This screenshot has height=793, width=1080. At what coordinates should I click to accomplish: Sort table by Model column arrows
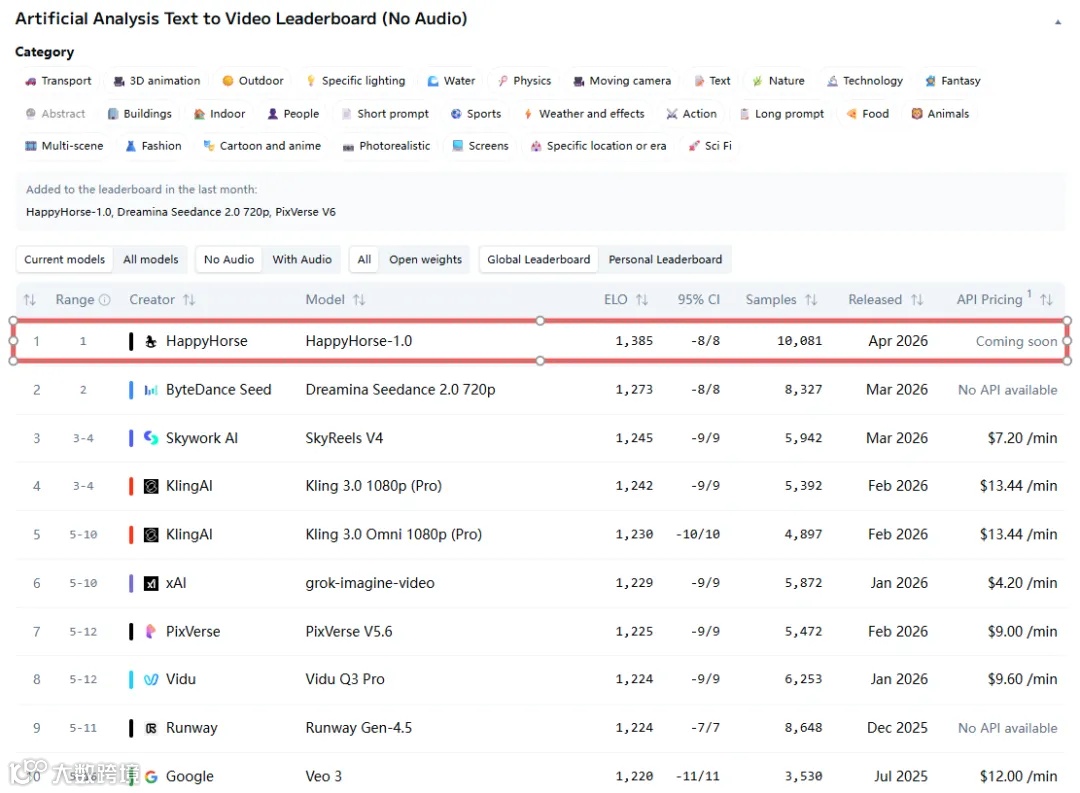coord(360,300)
